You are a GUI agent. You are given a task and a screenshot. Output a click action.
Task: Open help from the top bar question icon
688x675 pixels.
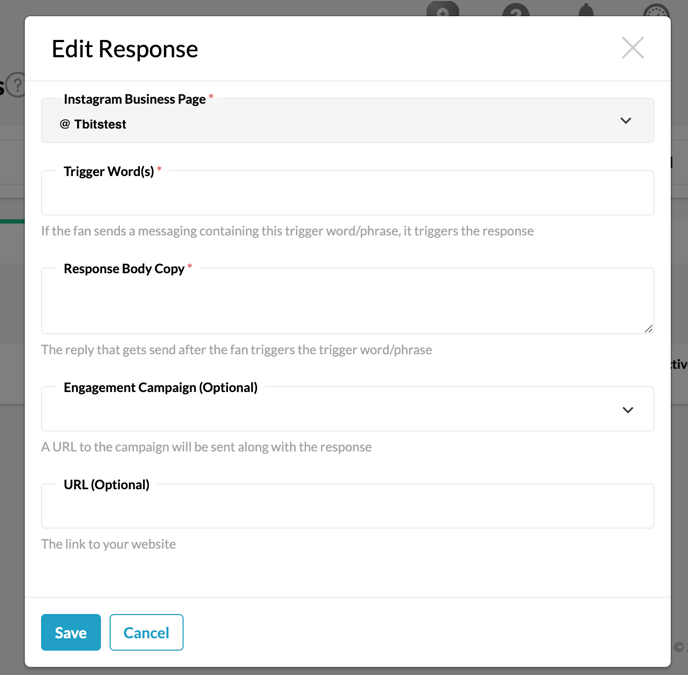pyautogui.click(x=515, y=12)
